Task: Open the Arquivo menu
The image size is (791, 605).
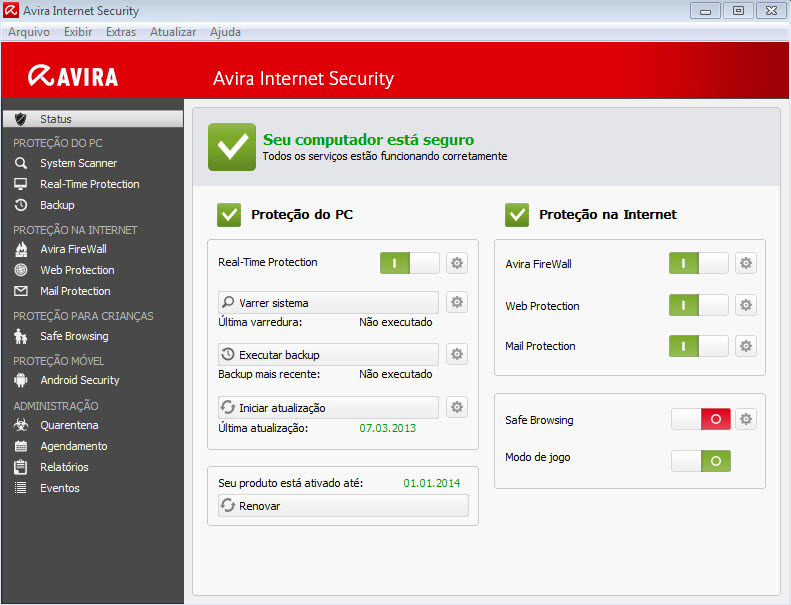Action: [29, 32]
